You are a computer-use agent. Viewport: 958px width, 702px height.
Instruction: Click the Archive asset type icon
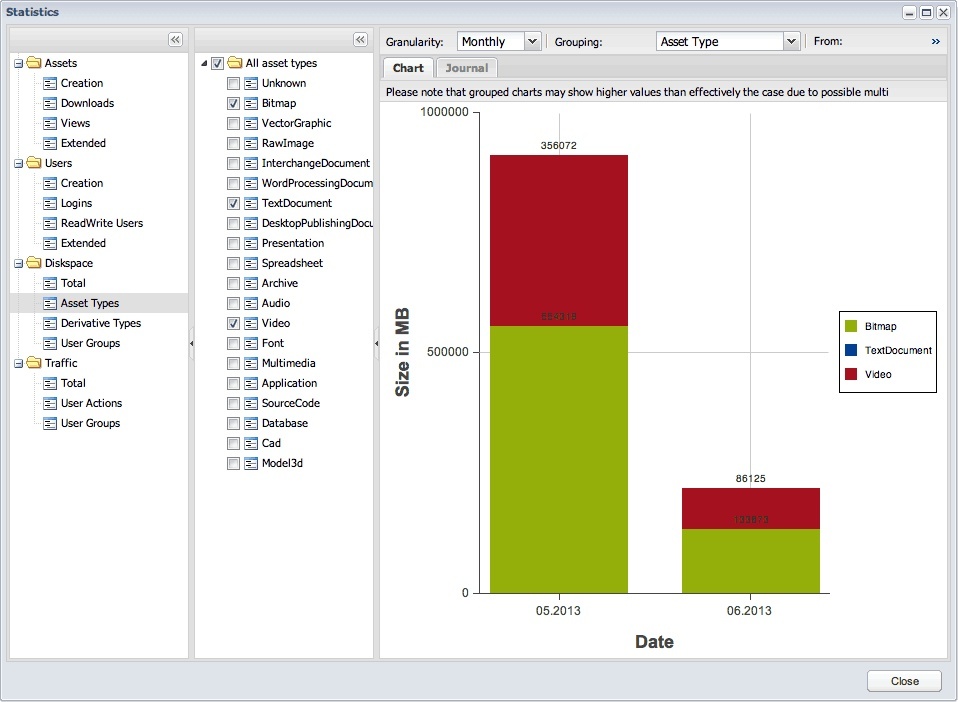pos(250,283)
